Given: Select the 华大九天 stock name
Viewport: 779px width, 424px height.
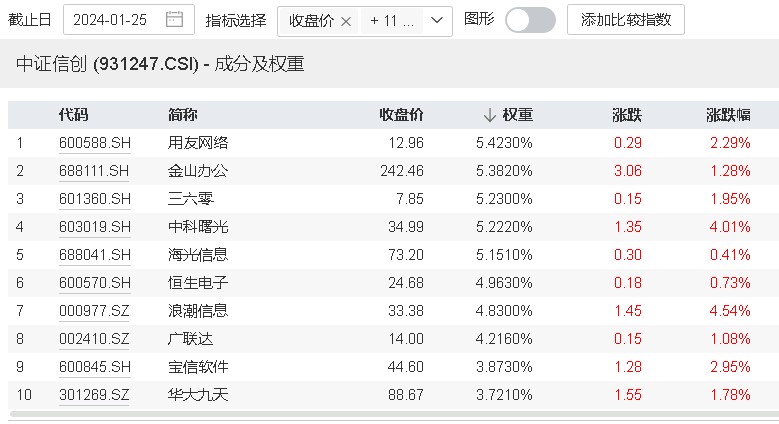Looking at the screenshot, I should [x=198, y=395].
